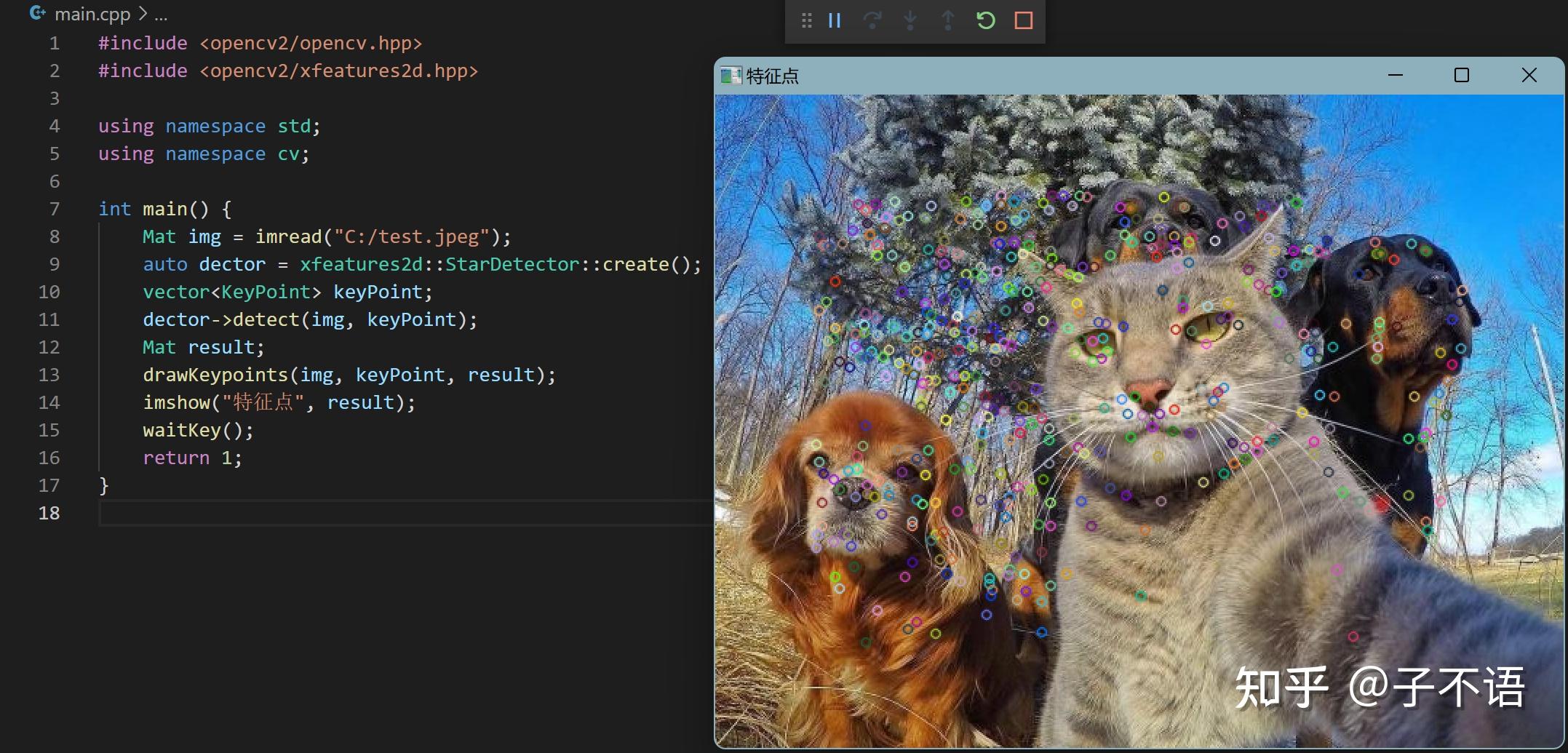
Task: Stop debugging with the red square
Action: 1023,20
